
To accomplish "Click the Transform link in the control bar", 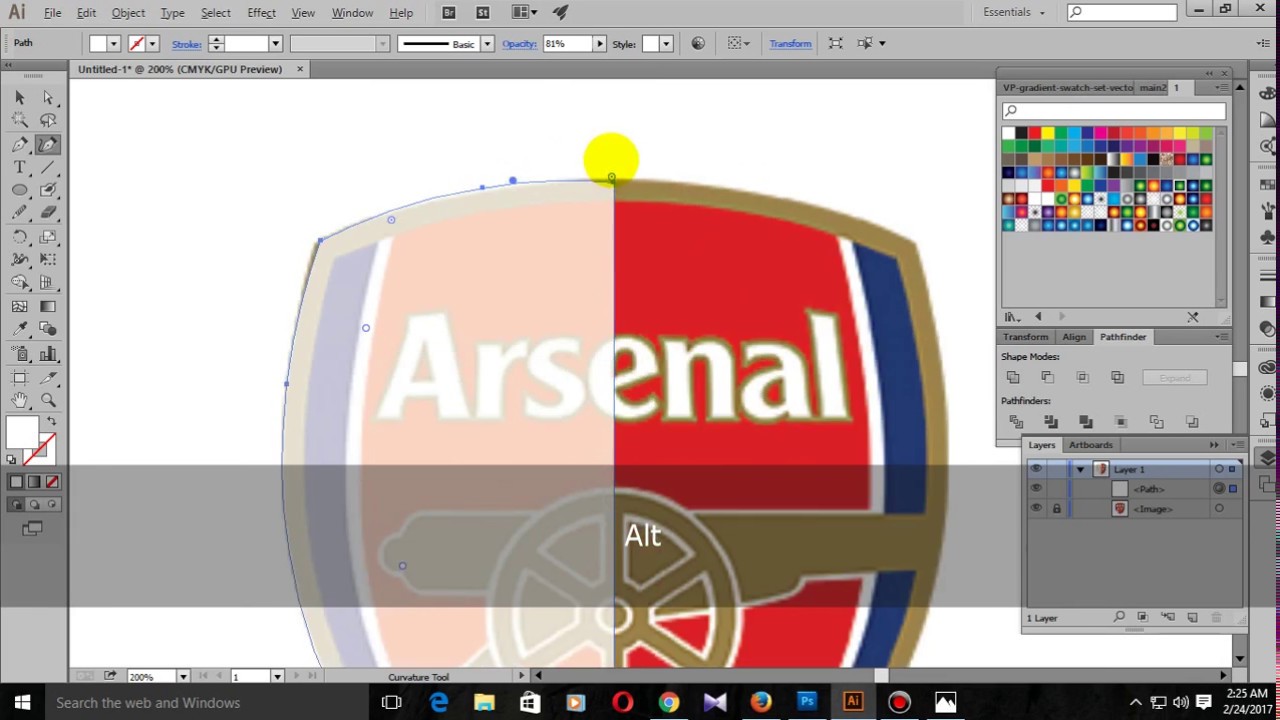I will (x=790, y=43).
